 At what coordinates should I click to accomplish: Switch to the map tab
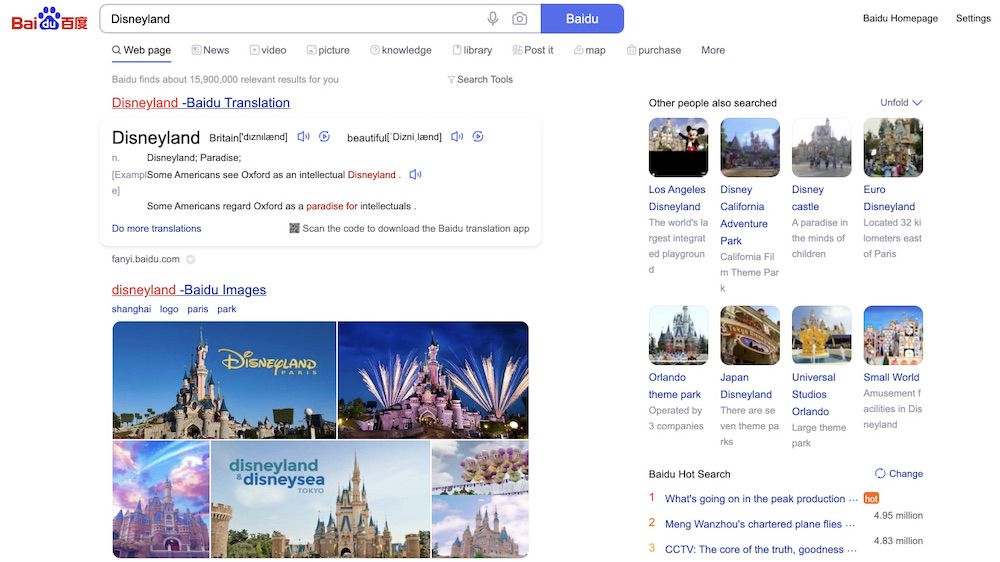[x=589, y=50]
